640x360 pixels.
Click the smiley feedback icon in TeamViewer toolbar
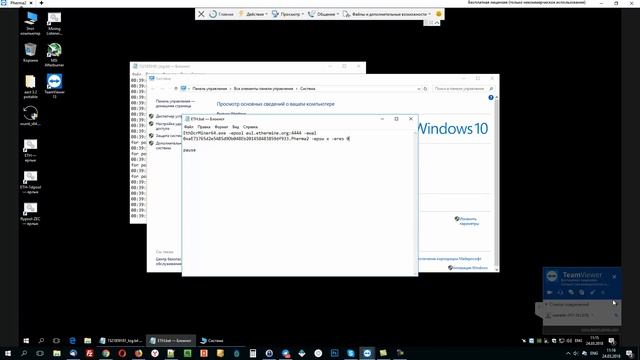click(439, 14)
